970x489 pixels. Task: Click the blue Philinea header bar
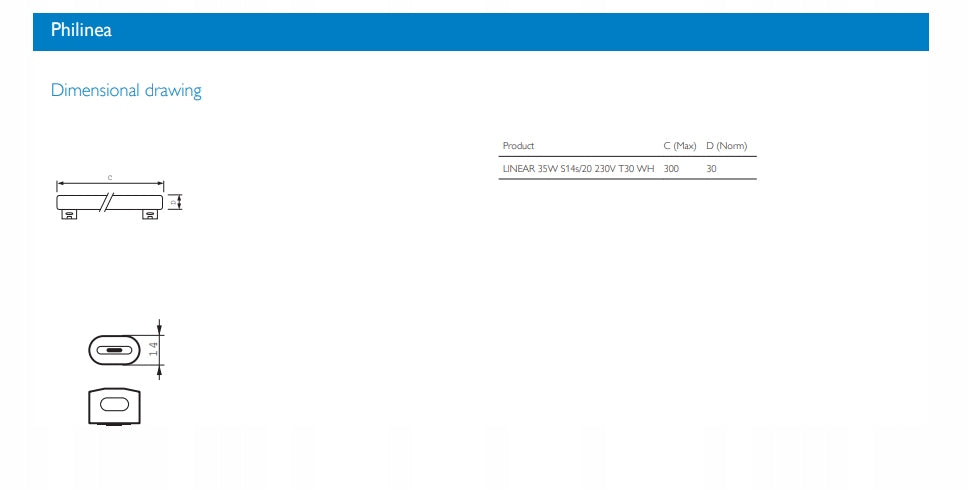point(500,31)
